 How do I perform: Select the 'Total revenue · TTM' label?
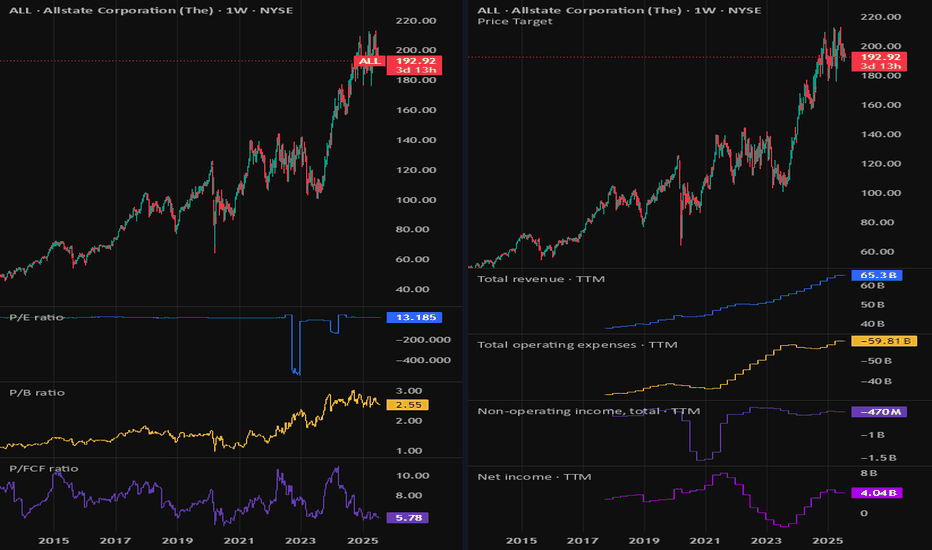click(541, 279)
